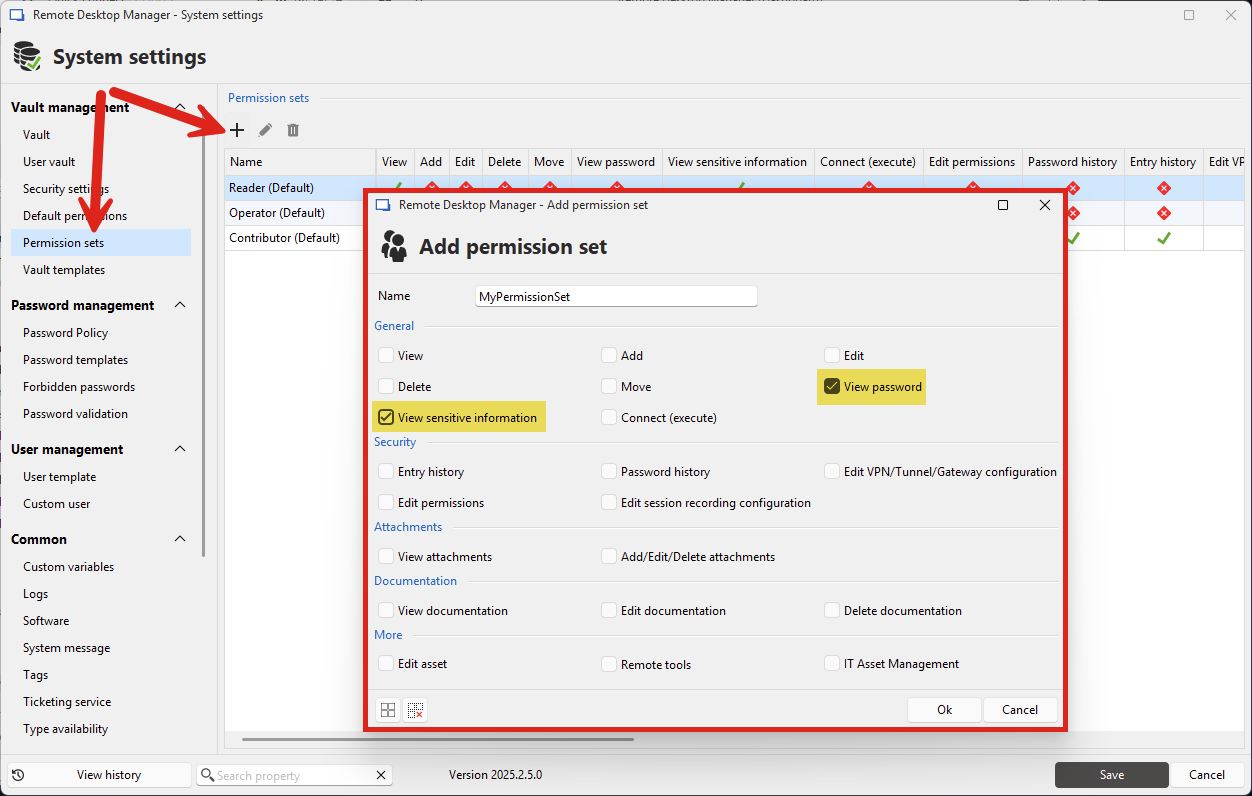Viewport: 1252px width, 796px height.
Task: Click the View history button
Action: [x=99, y=775]
